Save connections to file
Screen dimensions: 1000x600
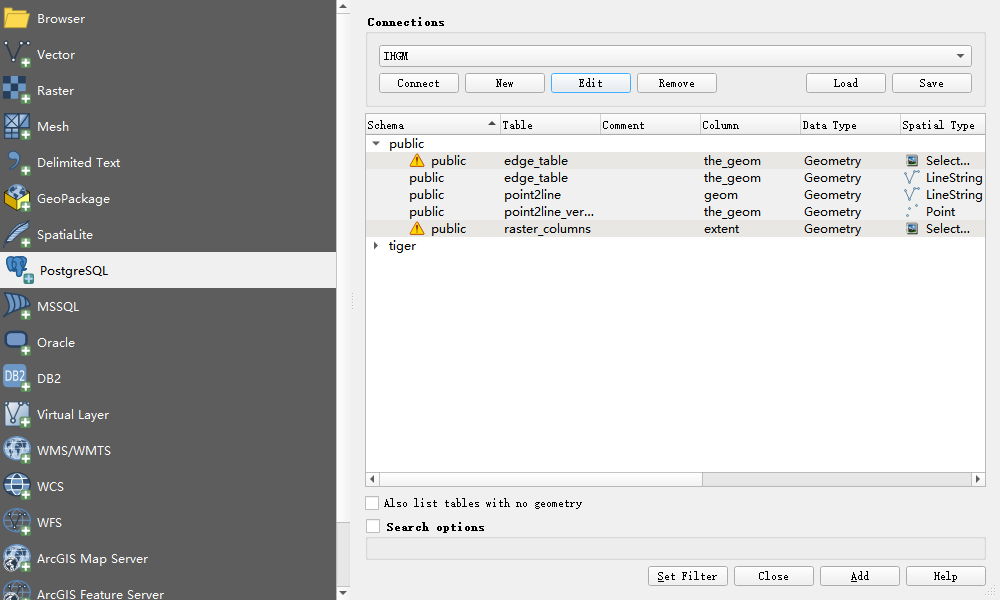(932, 84)
